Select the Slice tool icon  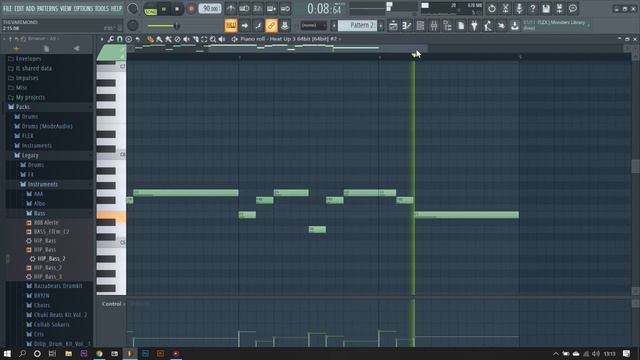195,39
